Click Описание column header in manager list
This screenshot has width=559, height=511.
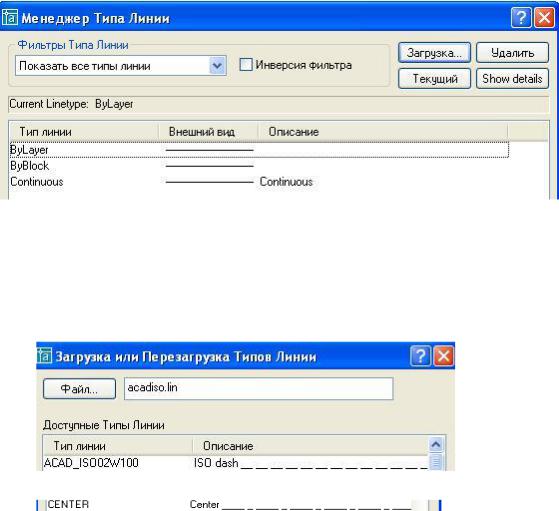tap(383, 132)
